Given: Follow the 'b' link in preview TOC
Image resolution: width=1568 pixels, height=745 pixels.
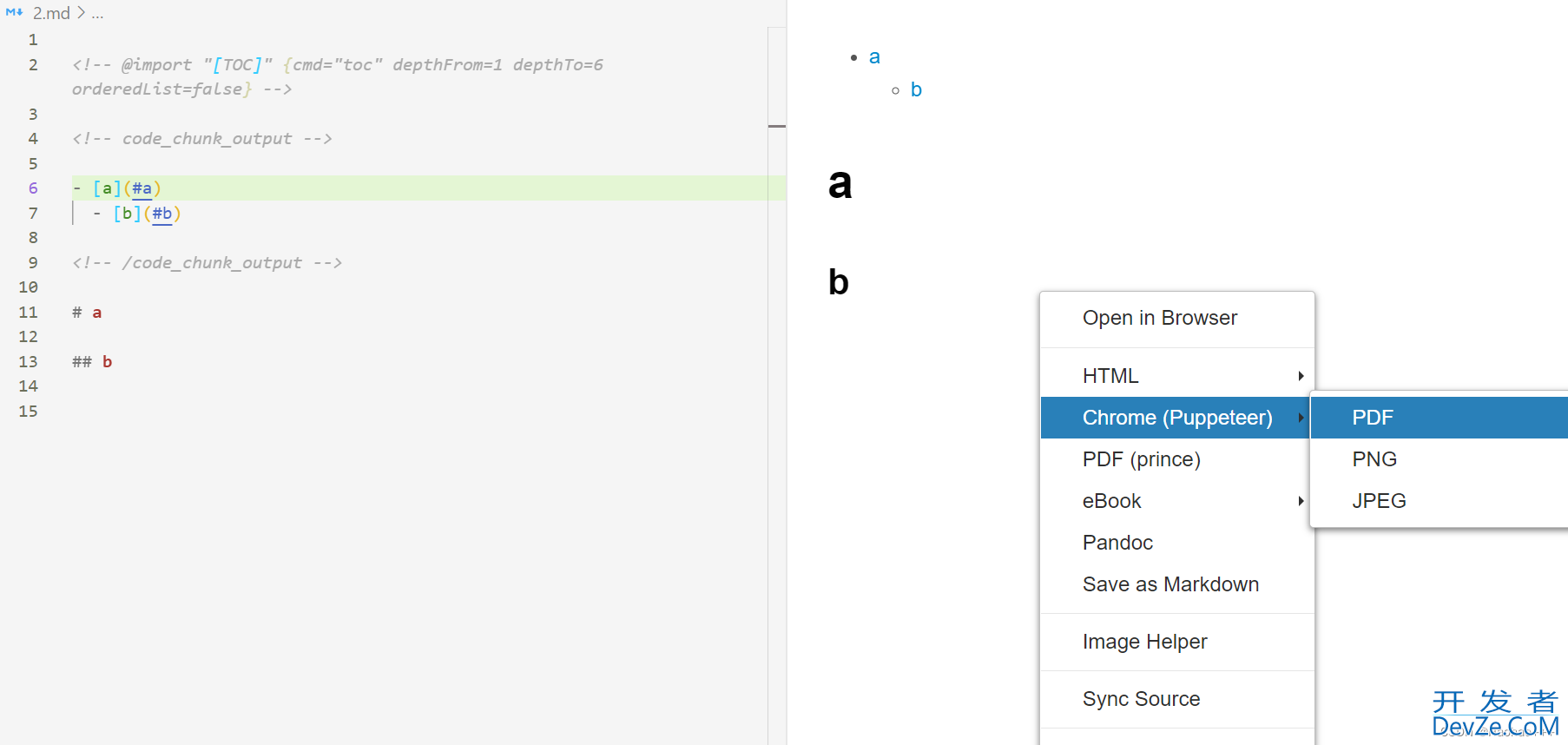Looking at the screenshot, I should pyautogui.click(x=916, y=89).
